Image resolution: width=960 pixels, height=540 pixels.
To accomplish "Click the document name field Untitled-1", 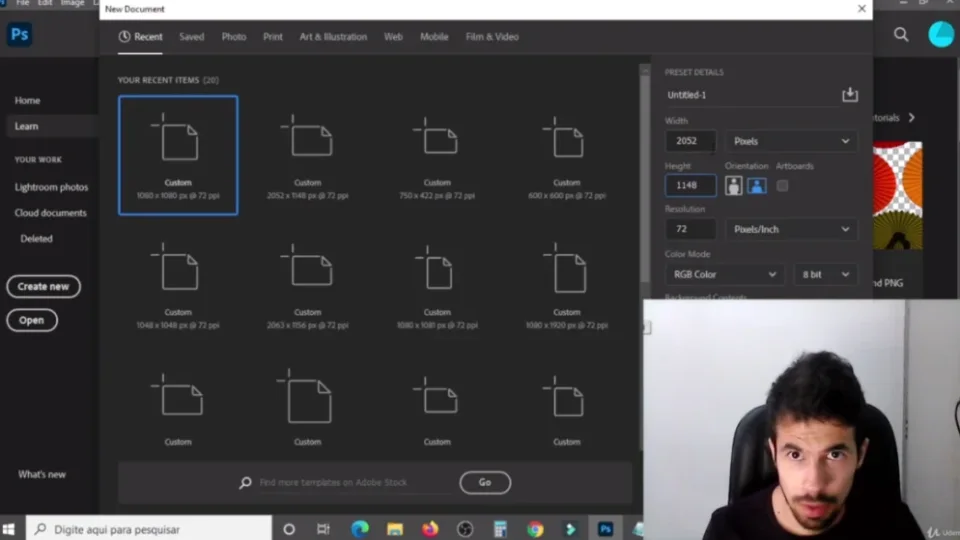I will point(752,95).
